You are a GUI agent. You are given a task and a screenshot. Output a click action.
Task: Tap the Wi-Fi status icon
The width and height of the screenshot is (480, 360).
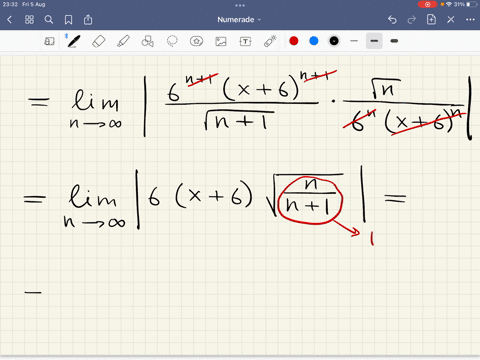coord(449,4)
